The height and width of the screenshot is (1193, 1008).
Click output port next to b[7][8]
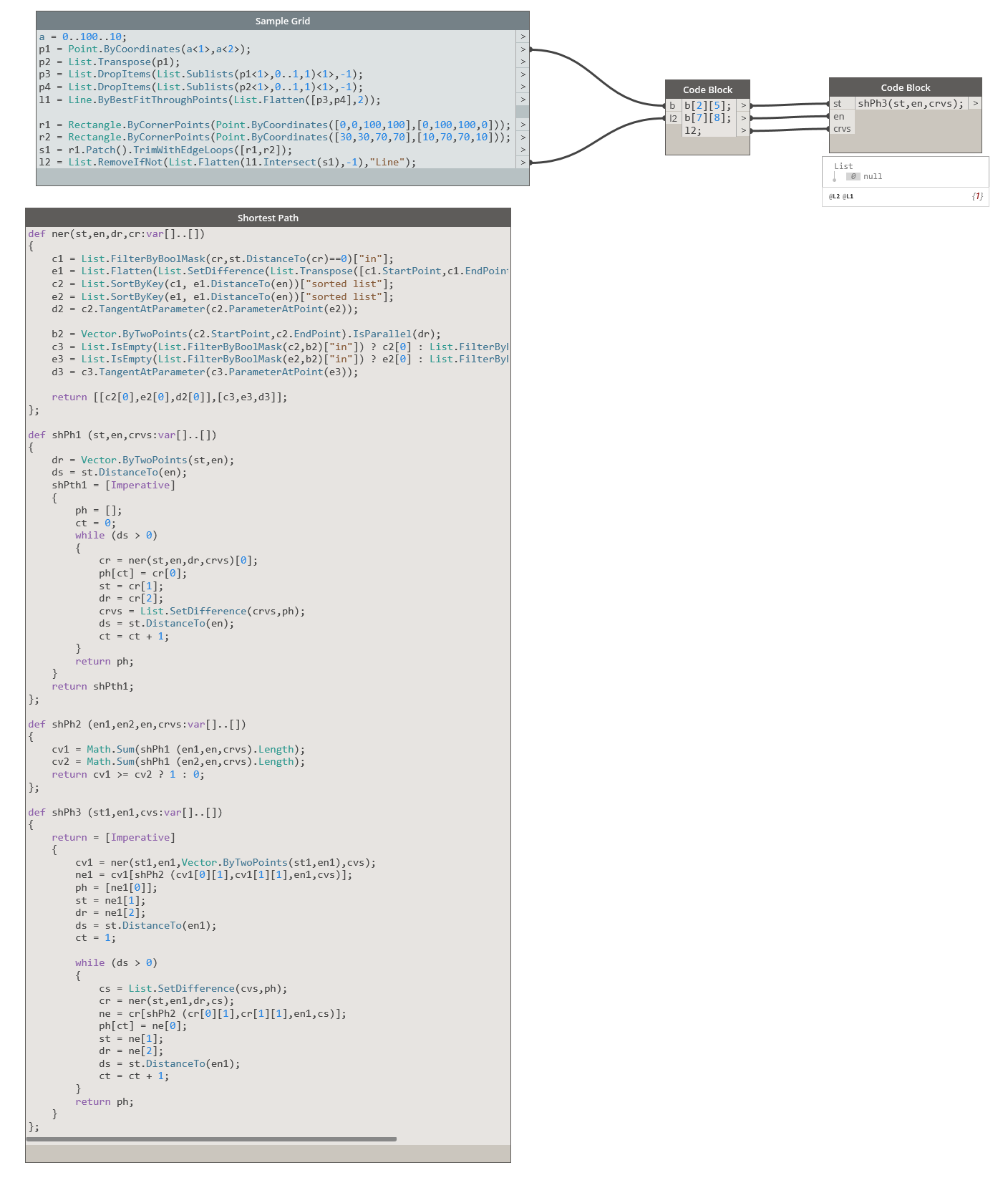click(x=743, y=118)
